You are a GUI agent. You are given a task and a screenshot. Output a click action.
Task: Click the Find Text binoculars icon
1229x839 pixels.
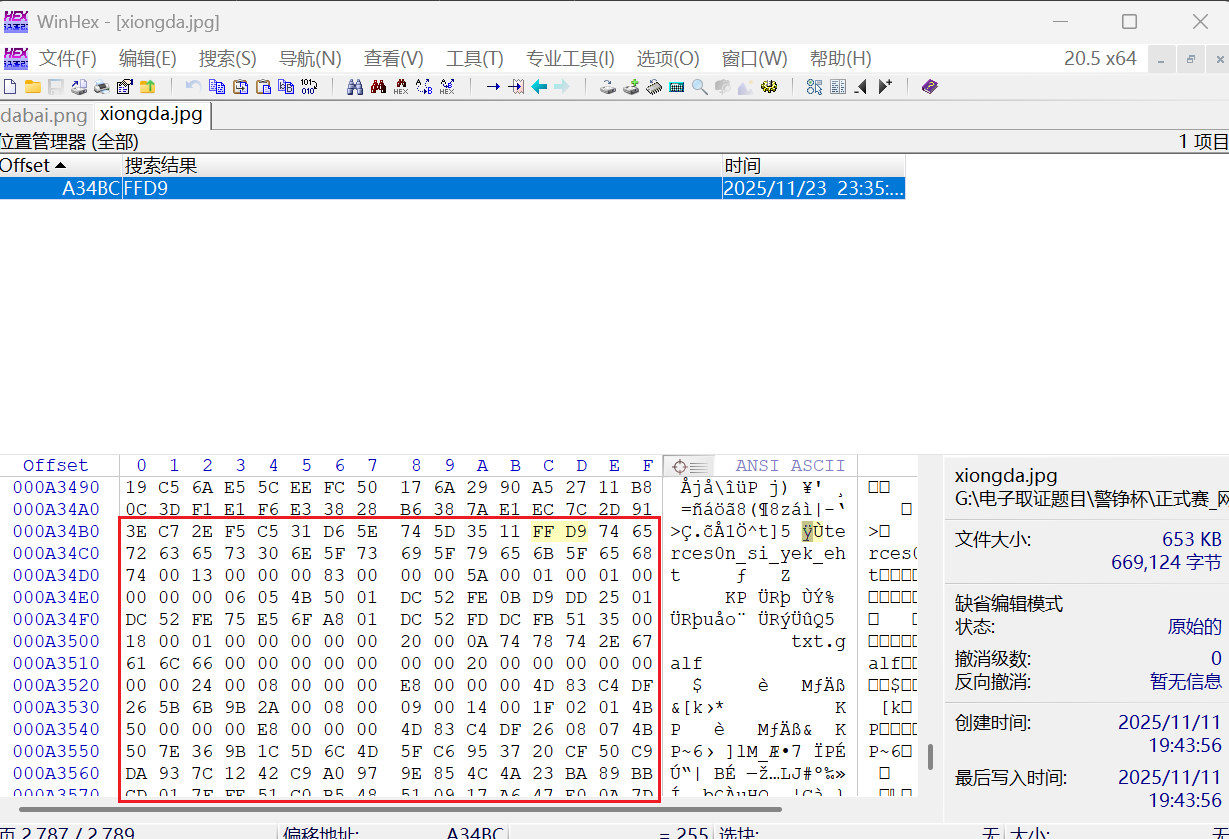pos(354,87)
